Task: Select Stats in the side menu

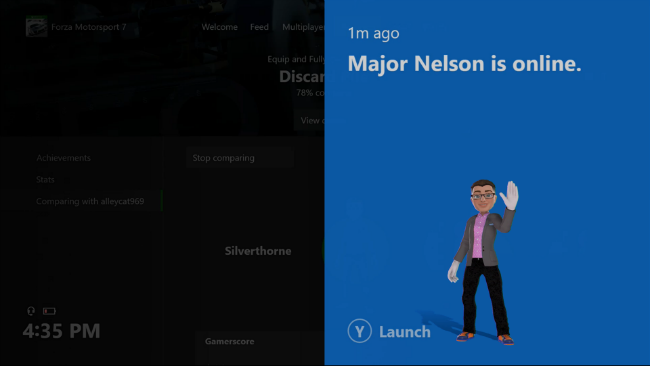Action: click(x=45, y=179)
